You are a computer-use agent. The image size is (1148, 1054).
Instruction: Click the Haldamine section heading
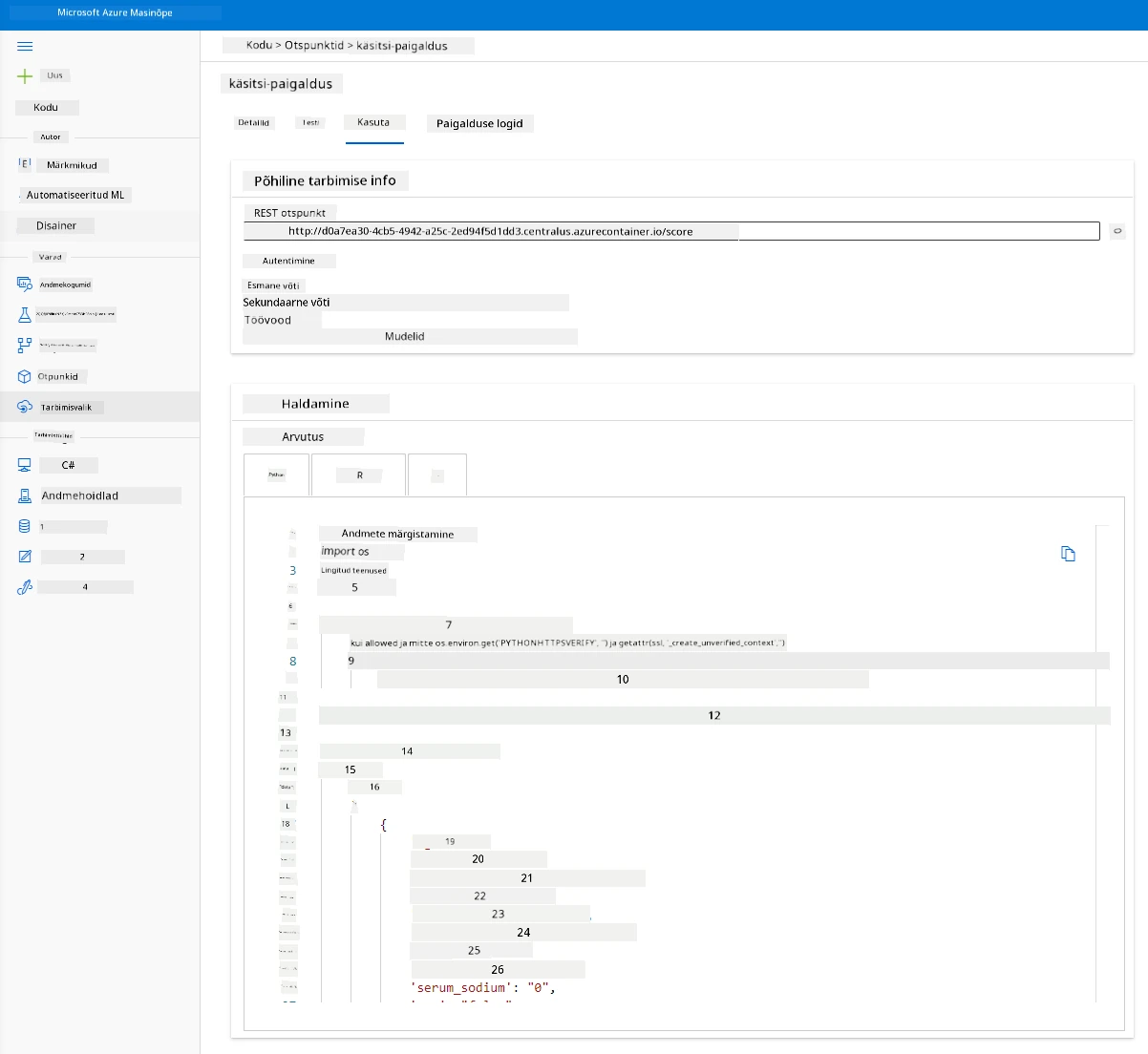pos(315,404)
